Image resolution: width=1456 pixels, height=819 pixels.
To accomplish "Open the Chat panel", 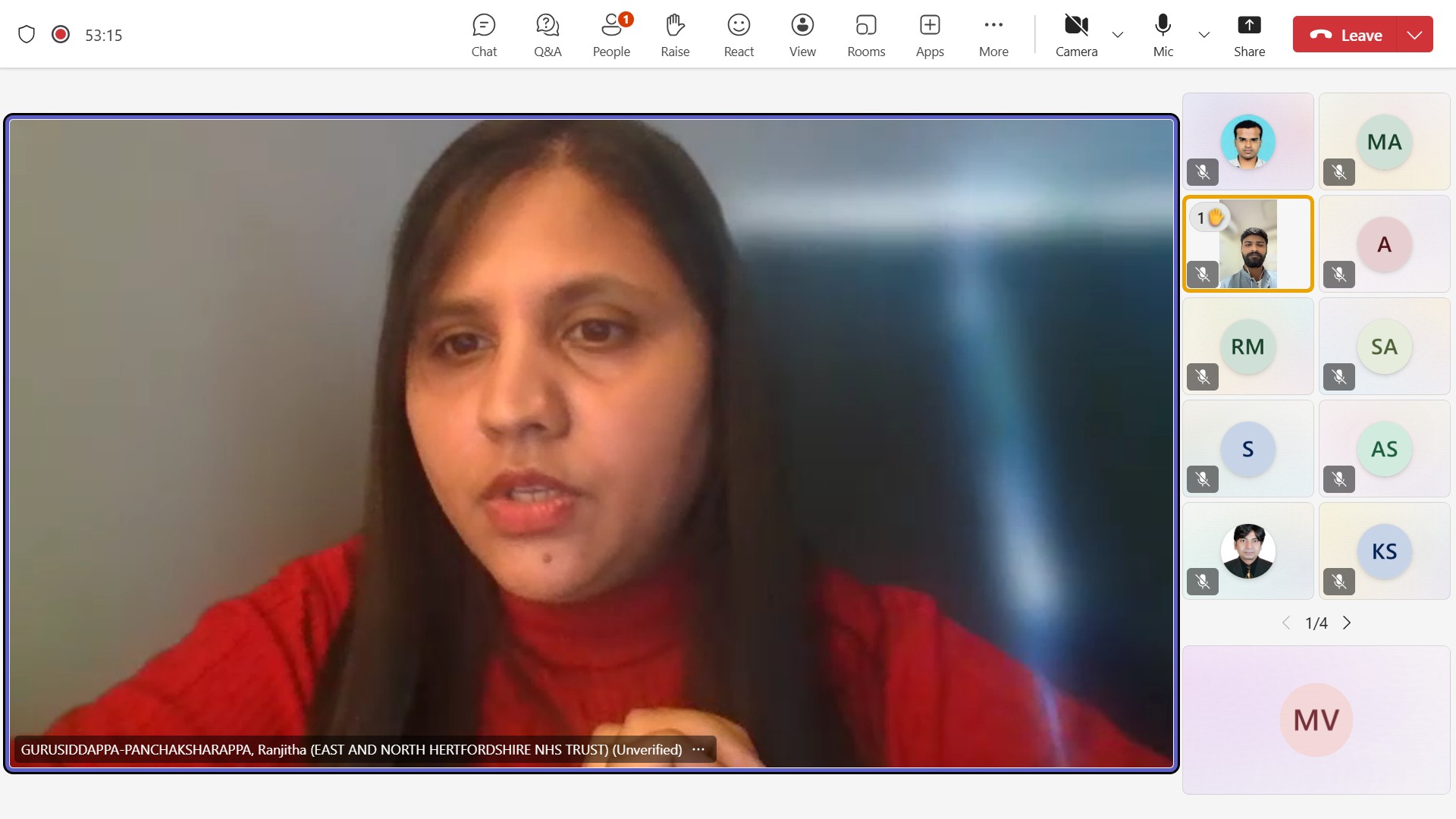I will (484, 35).
